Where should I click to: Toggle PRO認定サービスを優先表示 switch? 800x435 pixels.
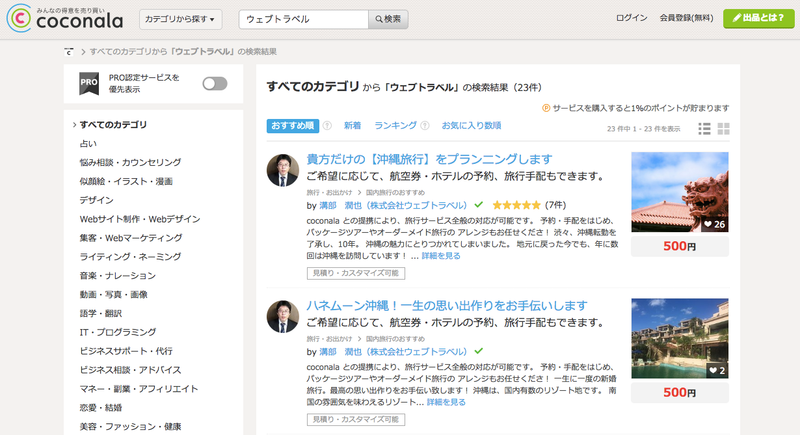click(x=214, y=84)
